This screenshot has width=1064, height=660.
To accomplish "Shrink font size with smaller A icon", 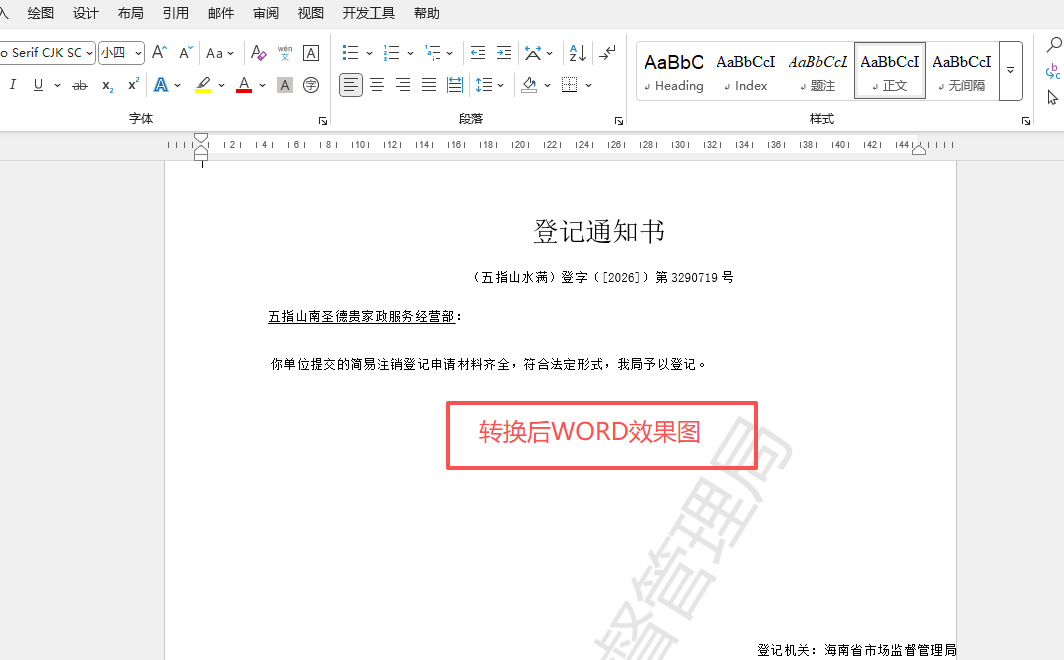I will click(x=186, y=52).
